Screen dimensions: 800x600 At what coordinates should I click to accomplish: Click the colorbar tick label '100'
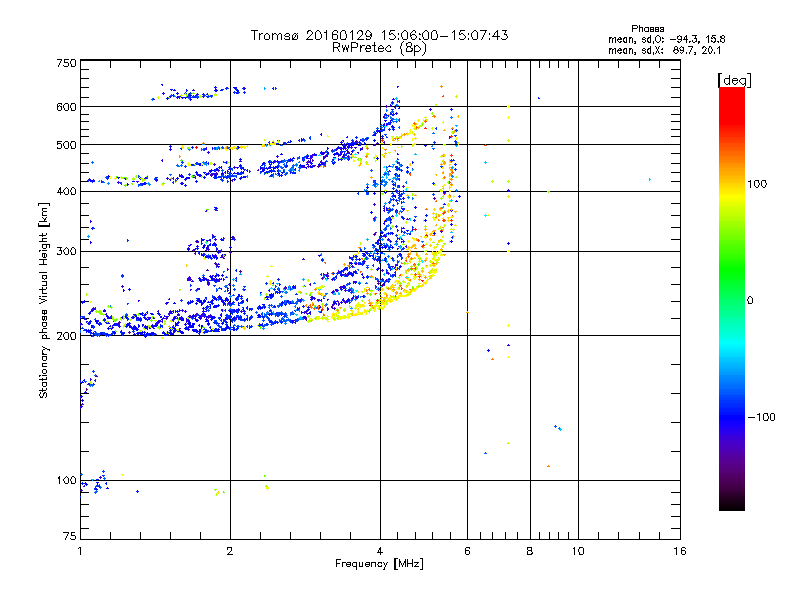click(x=757, y=184)
